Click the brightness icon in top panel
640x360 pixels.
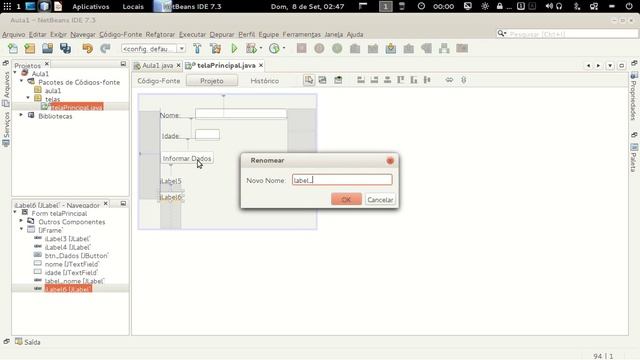coord(485,7)
